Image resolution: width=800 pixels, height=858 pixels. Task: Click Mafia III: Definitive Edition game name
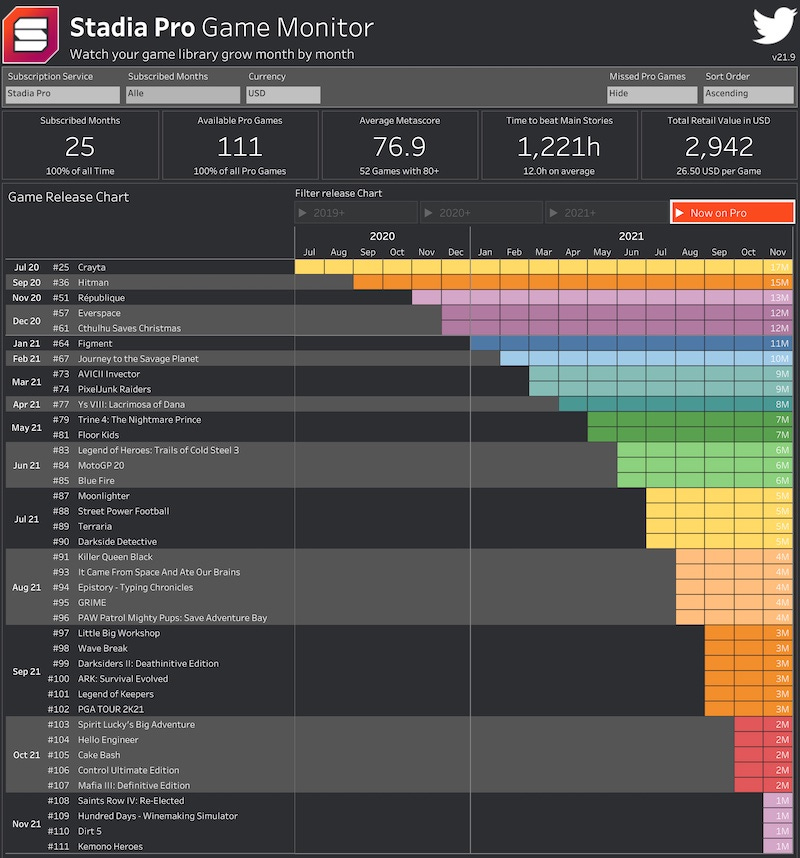coord(134,785)
